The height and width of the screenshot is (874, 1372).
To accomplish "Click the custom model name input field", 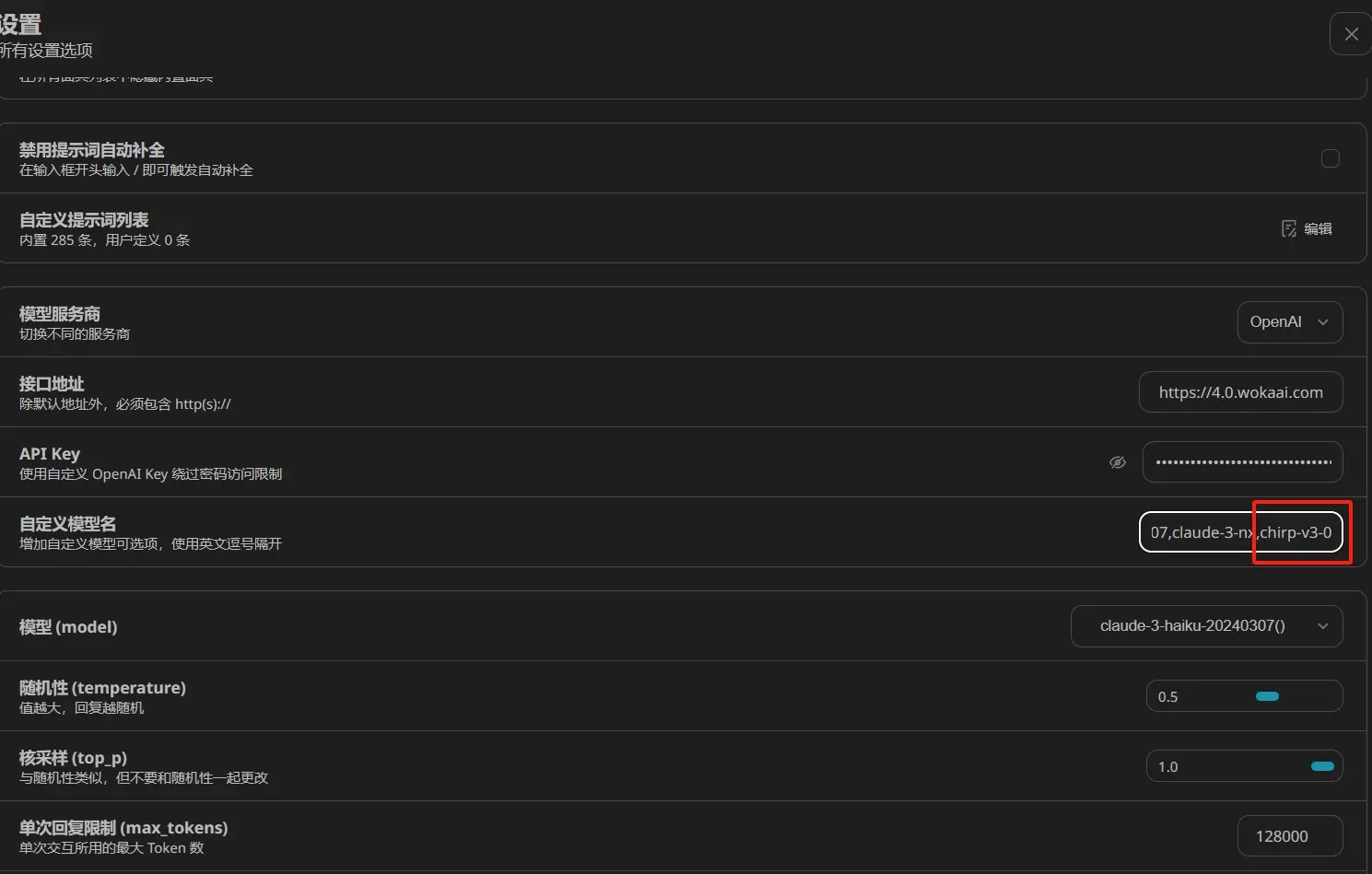I will pos(1240,532).
